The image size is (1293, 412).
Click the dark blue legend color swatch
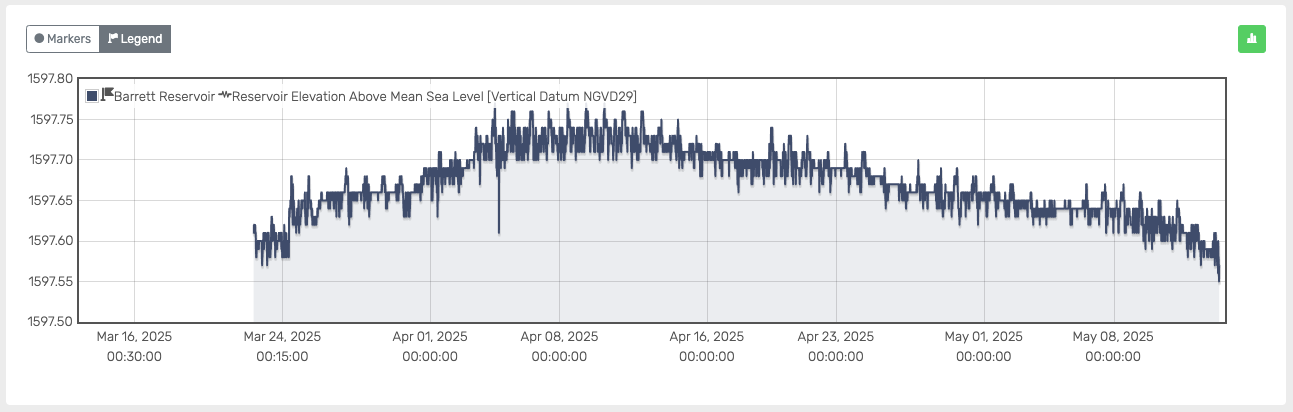click(92, 96)
